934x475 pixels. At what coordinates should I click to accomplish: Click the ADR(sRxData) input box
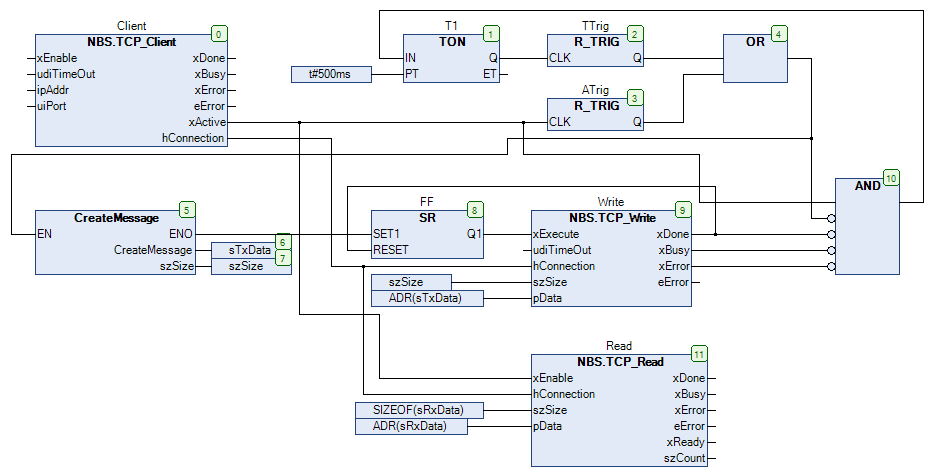411,426
